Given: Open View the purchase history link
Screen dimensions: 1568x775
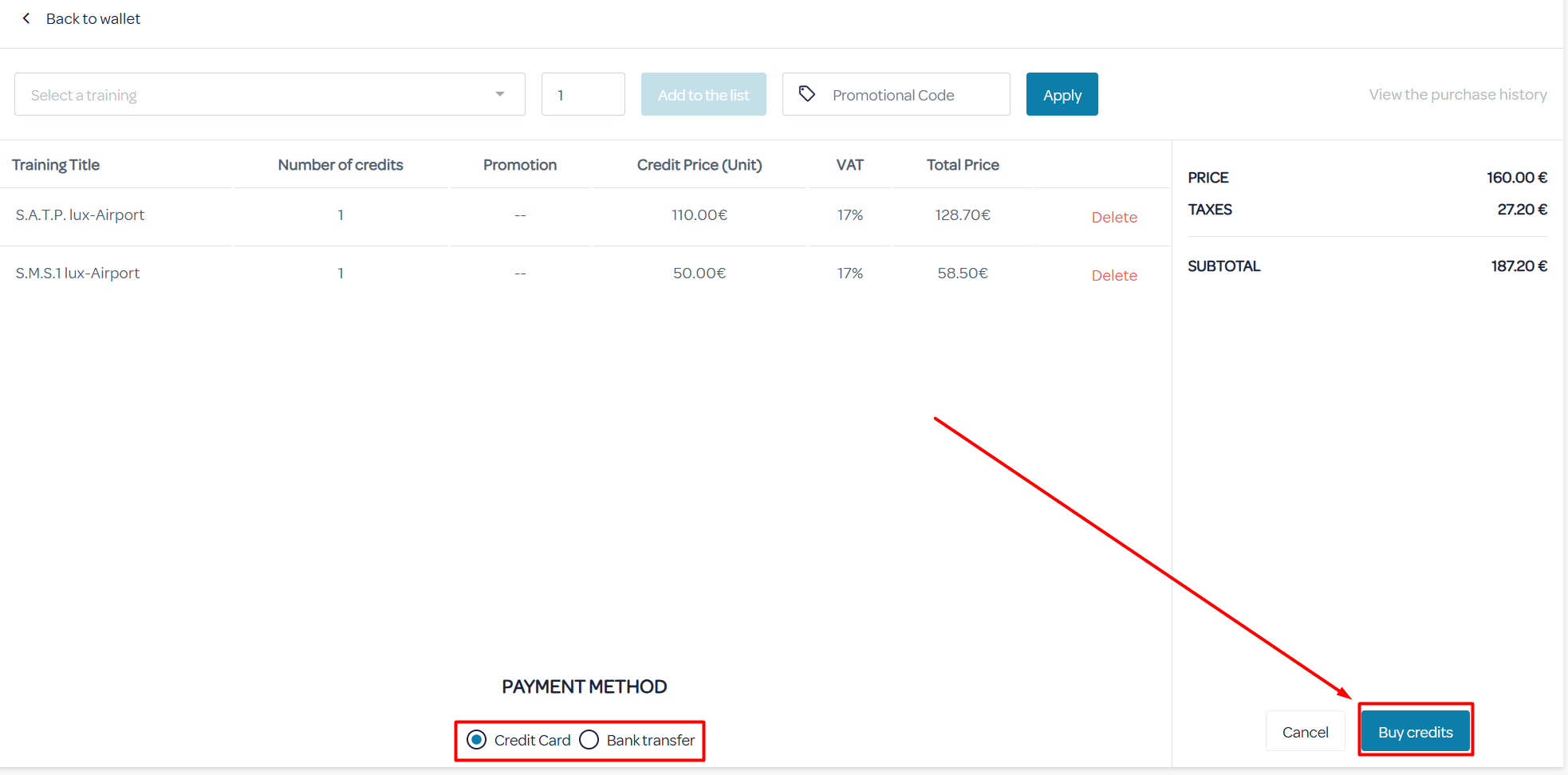Looking at the screenshot, I should point(1457,95).
